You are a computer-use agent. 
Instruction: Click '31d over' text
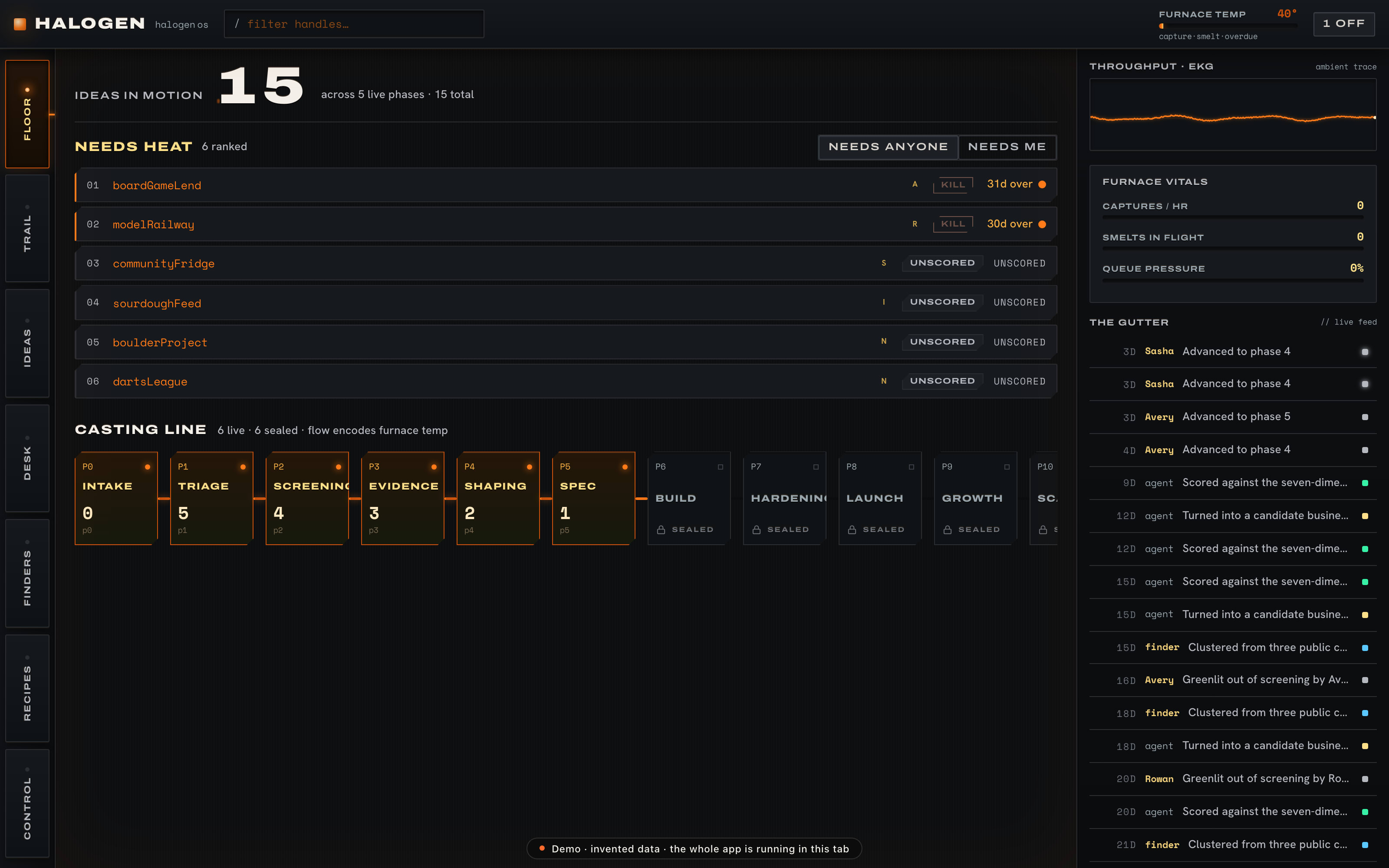coord(1010,184)
